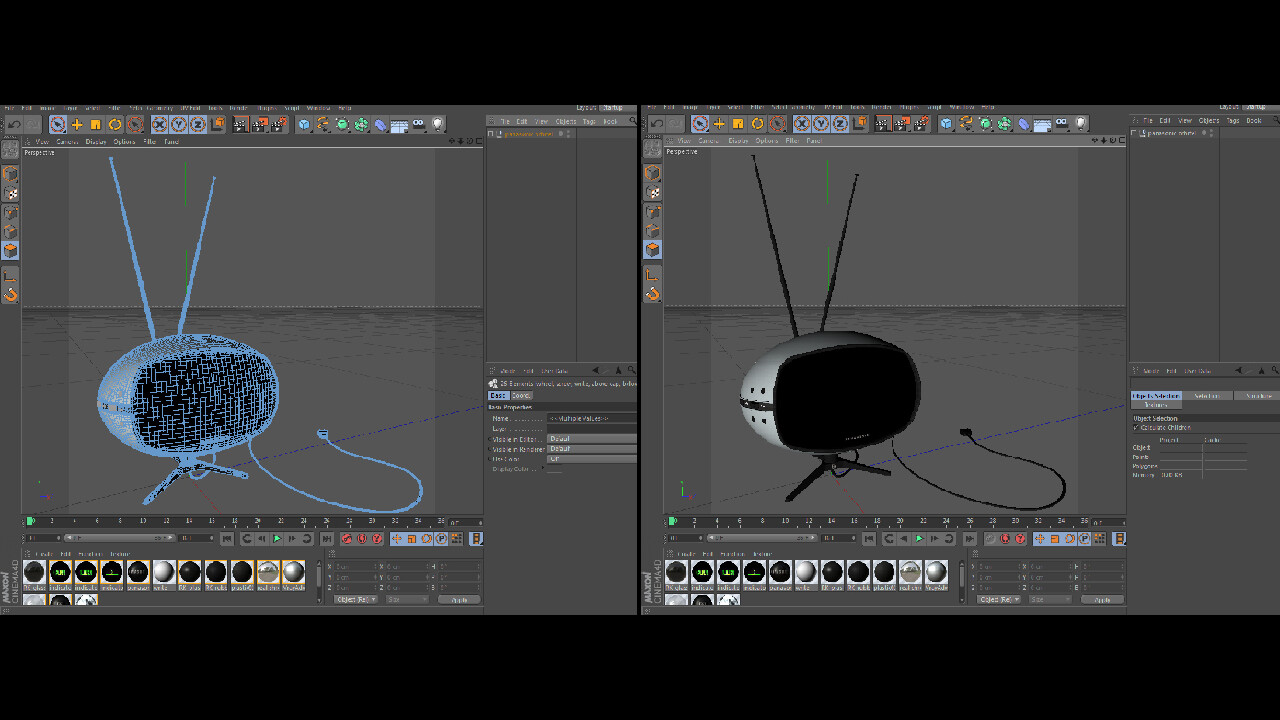Click Snap magnet icon in left sidebar
Viewport: 1280px width, 720px height.
10,294
